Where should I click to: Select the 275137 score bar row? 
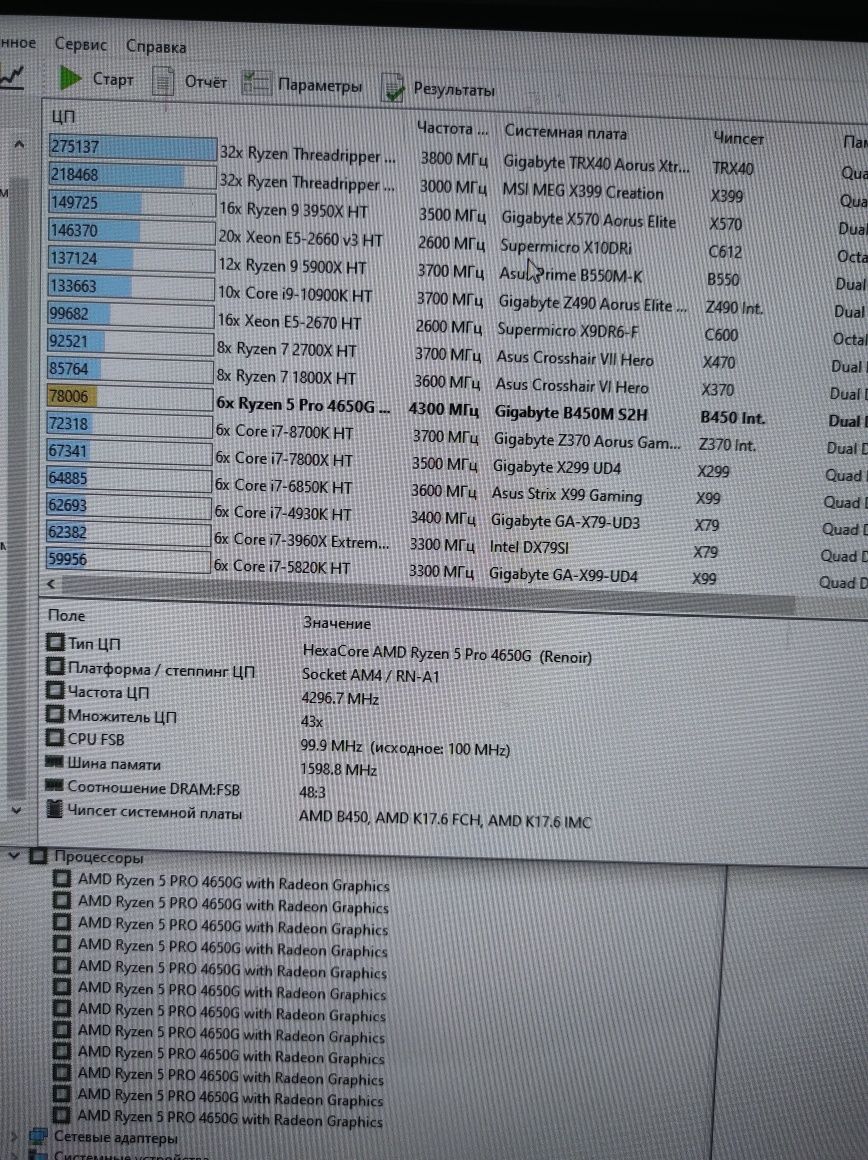point(132,146)
